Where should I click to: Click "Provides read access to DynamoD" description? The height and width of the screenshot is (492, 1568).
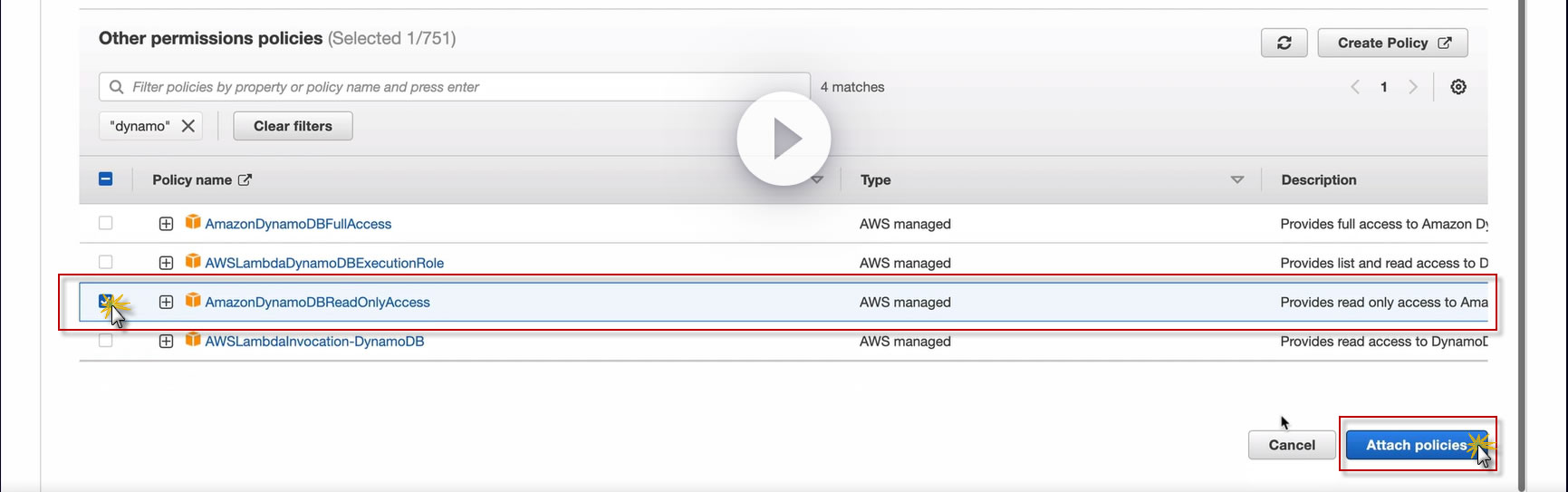1384,341
